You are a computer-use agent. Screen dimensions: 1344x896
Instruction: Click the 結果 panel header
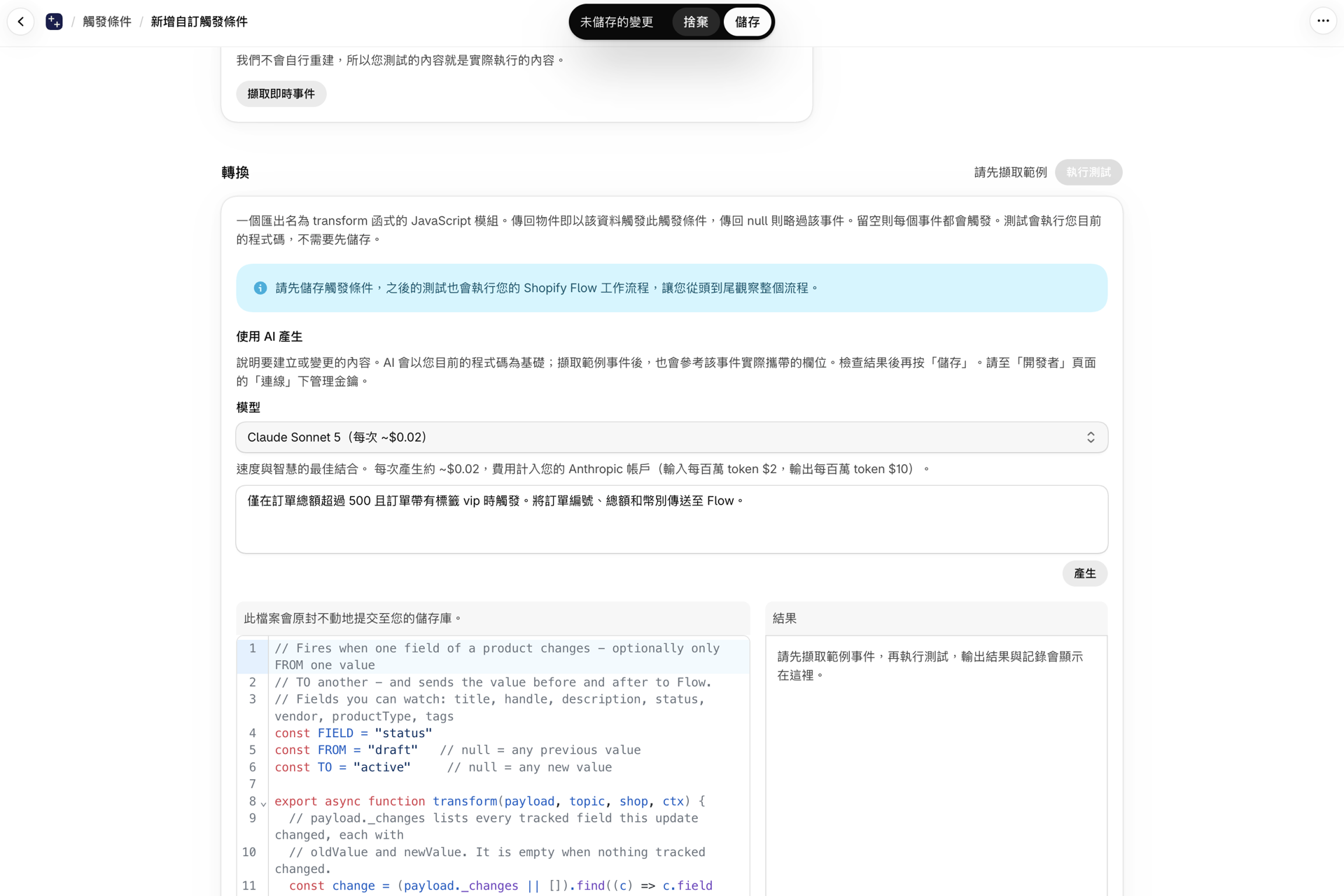(x=936, y=618)
